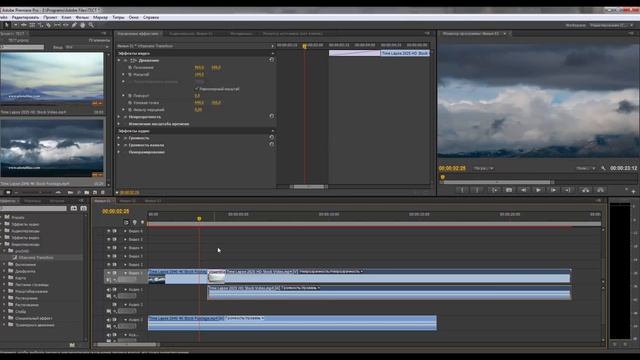Step forward one frame in Program monitor
This screenshot has width=640, height=360.
click(553, 190)
